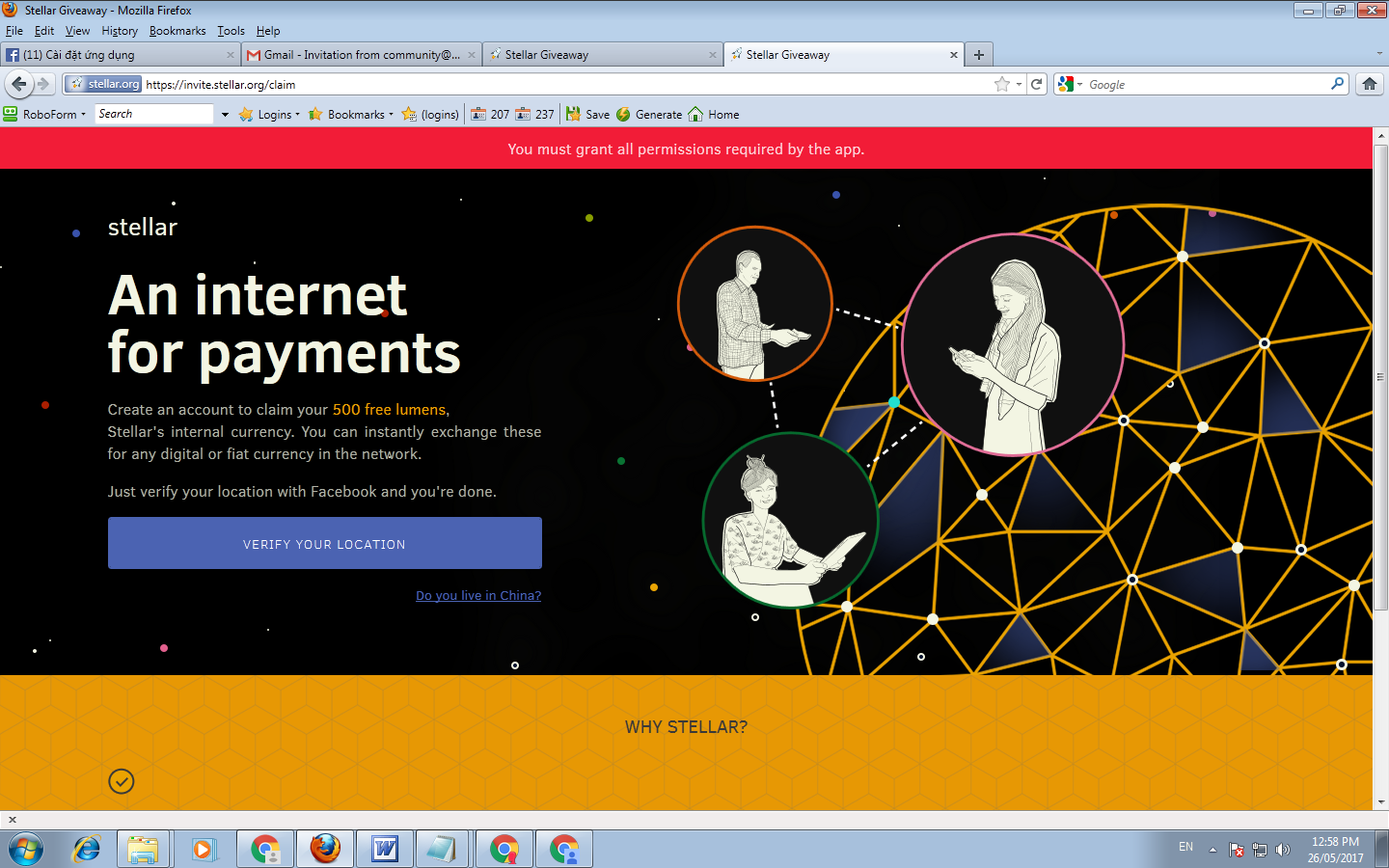Reload the current page
1389x868 pixels.
(x=1037, y=84)
